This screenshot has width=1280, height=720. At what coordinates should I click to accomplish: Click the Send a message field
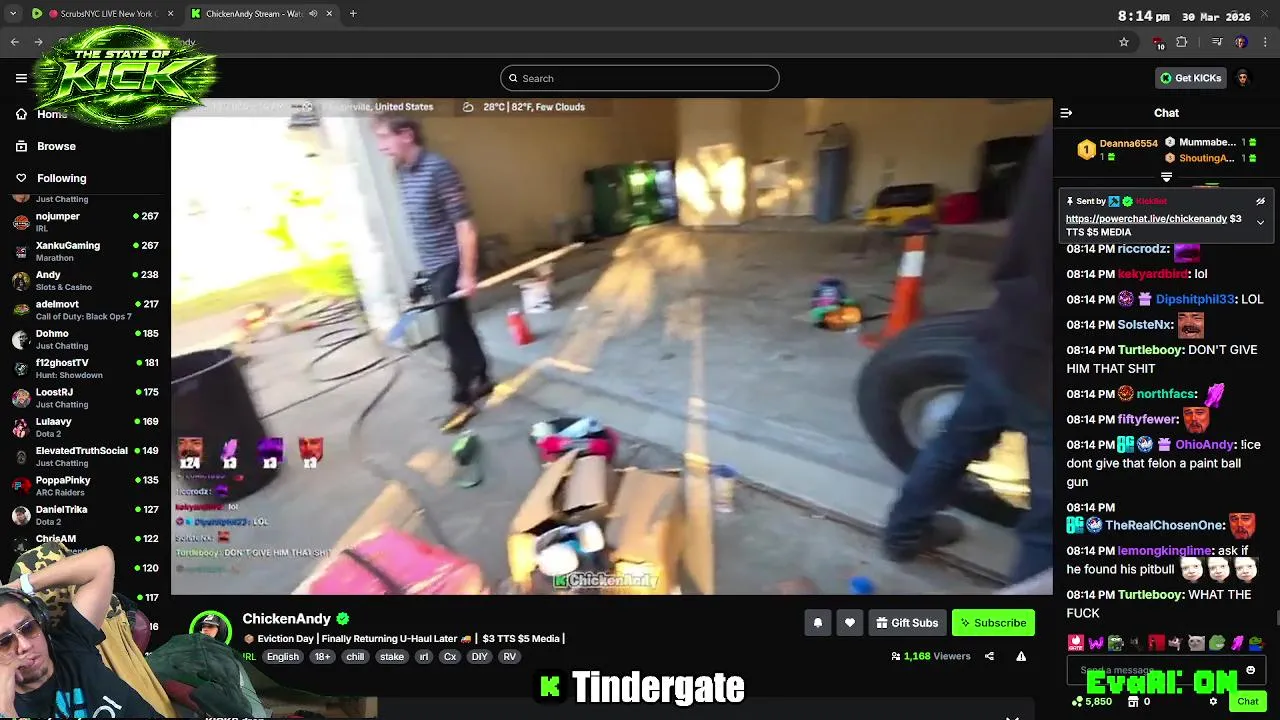pyautogui.click(x=1155, y=670)
